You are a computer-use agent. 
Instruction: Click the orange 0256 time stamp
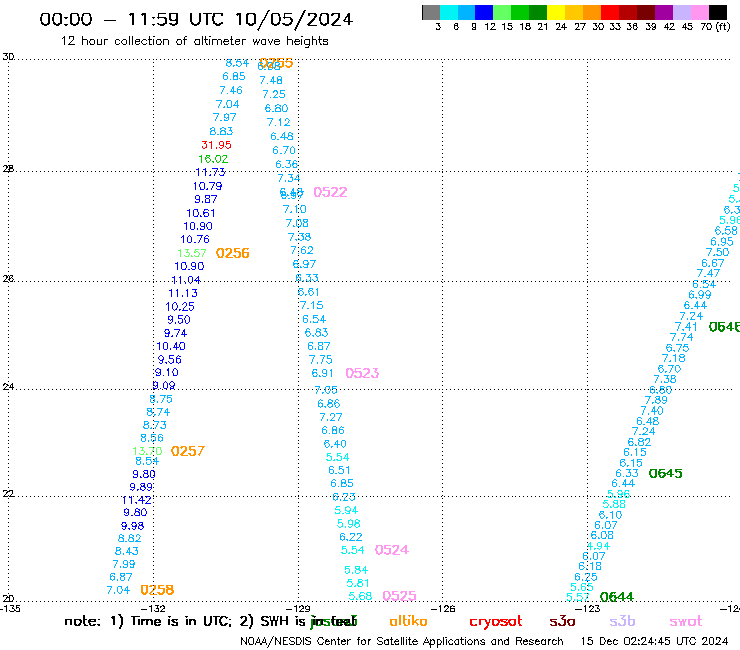pos(232,253)
